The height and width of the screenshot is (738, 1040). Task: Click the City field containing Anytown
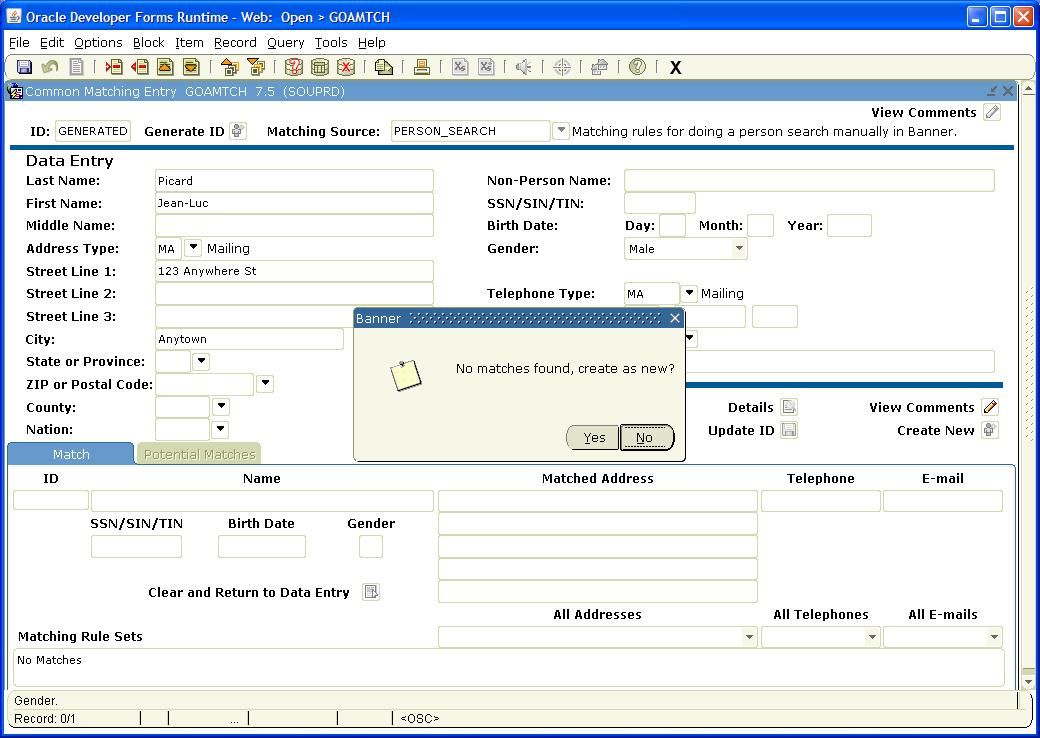(x=249, y=339)
